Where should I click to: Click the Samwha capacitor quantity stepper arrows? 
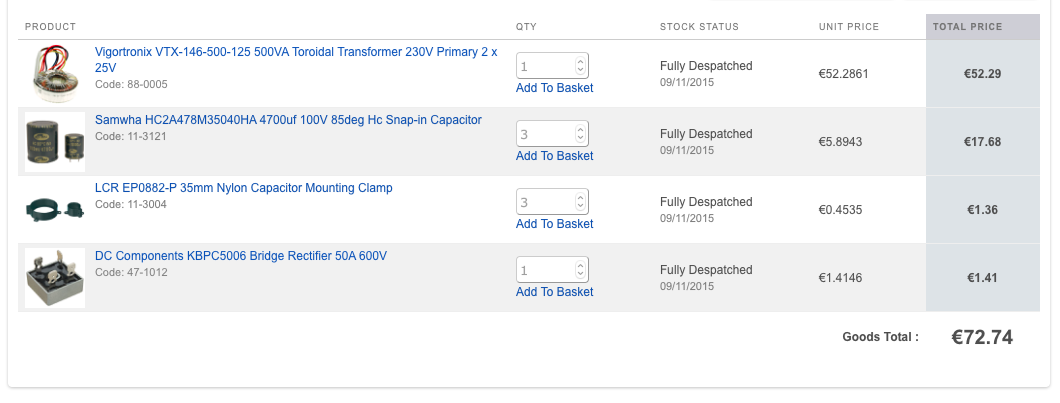(x=580, y=134)
